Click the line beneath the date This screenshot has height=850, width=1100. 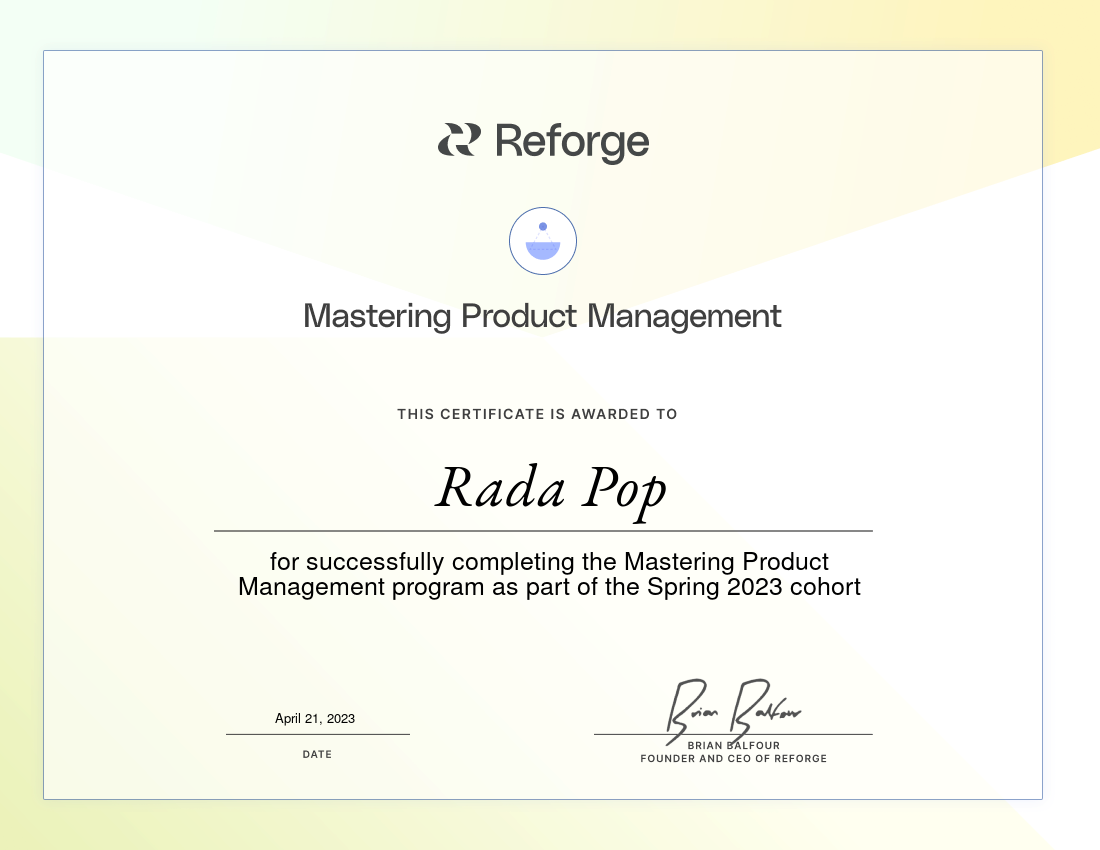317,734
